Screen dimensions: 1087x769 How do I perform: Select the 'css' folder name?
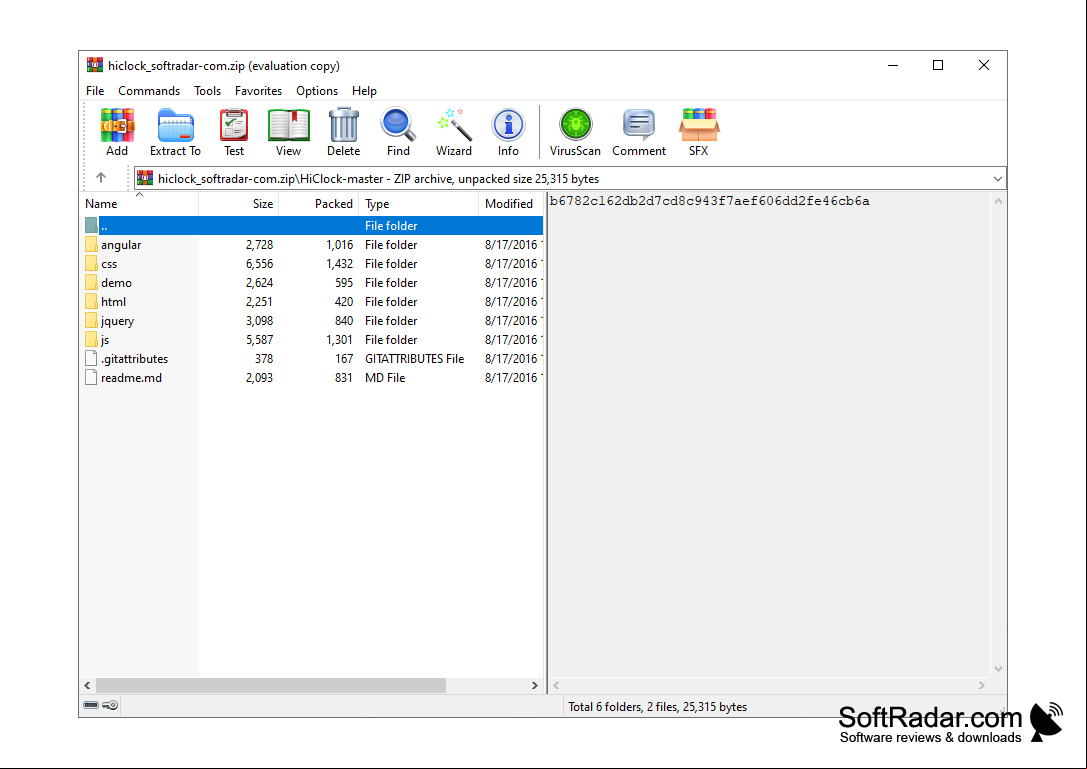pyautogui.click(x=109, y=264)
